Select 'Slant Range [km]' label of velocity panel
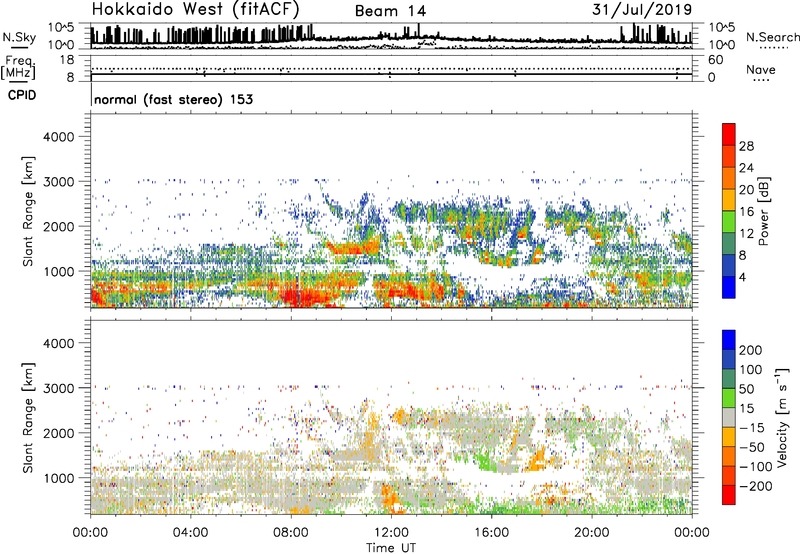 (x=28, y=418)
